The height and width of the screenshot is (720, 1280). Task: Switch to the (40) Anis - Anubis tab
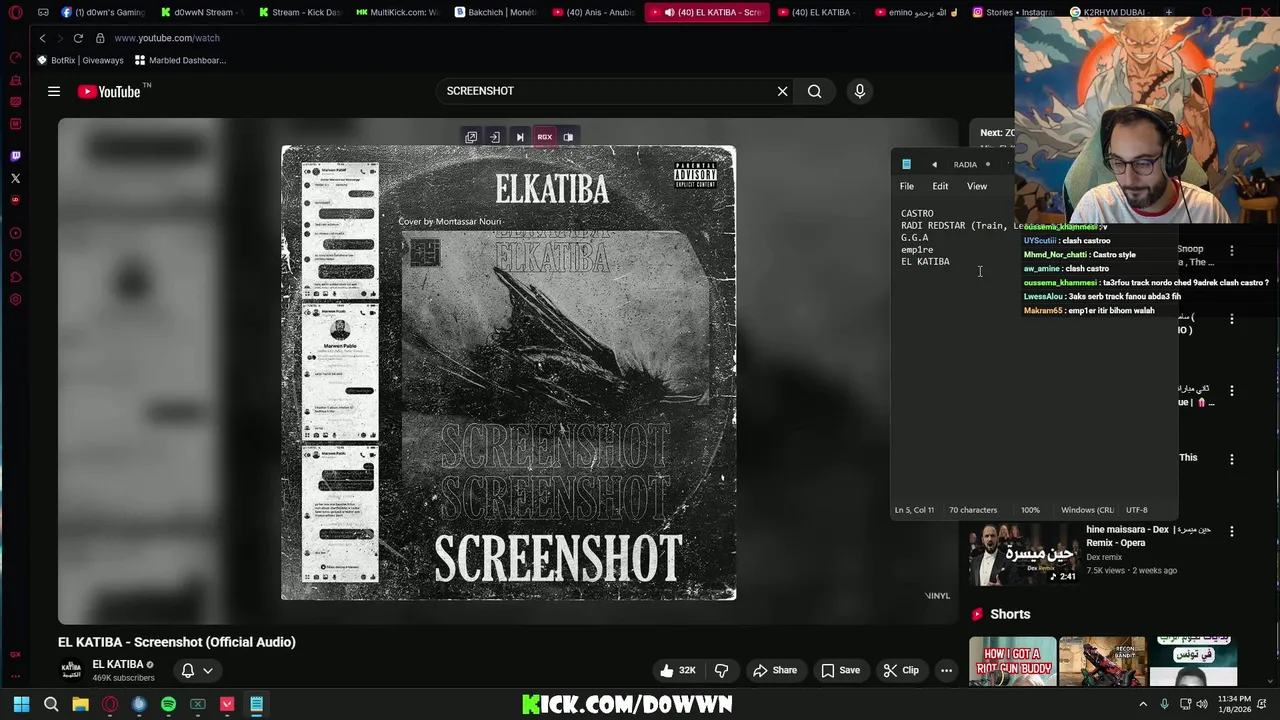(593, 12)
